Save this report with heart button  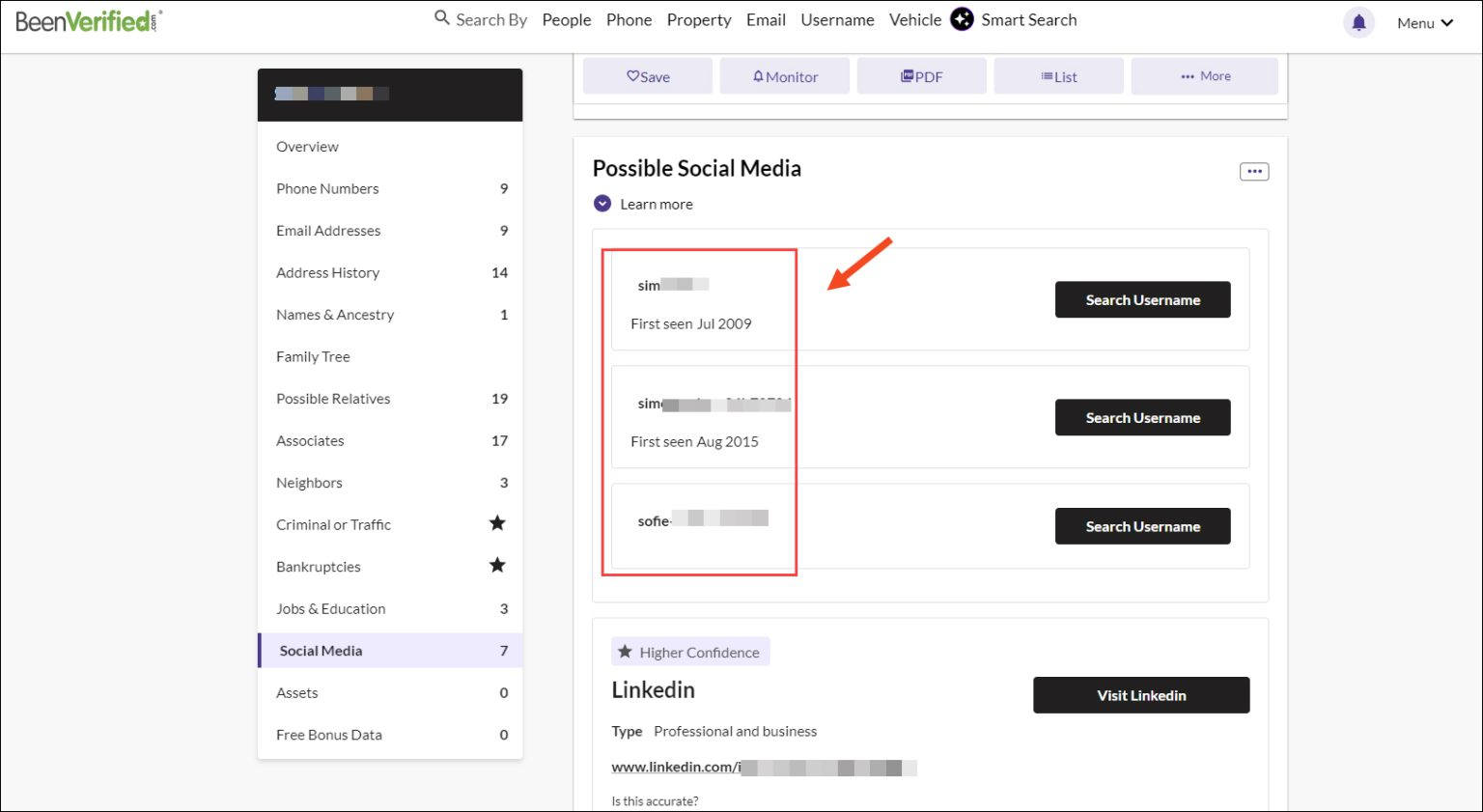point(648,76)
